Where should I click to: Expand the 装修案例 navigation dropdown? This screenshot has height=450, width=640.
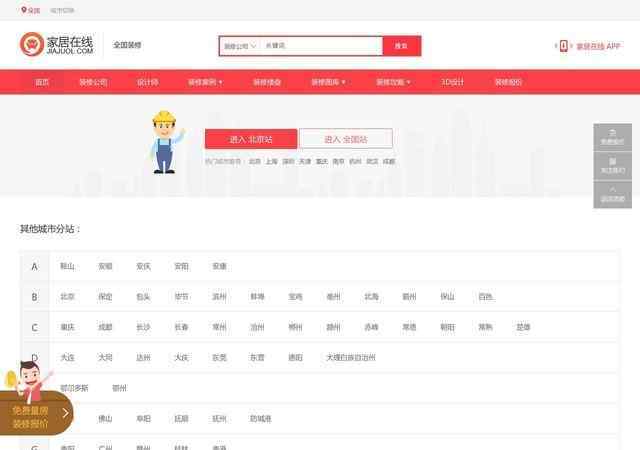click(x=205, y=82)
